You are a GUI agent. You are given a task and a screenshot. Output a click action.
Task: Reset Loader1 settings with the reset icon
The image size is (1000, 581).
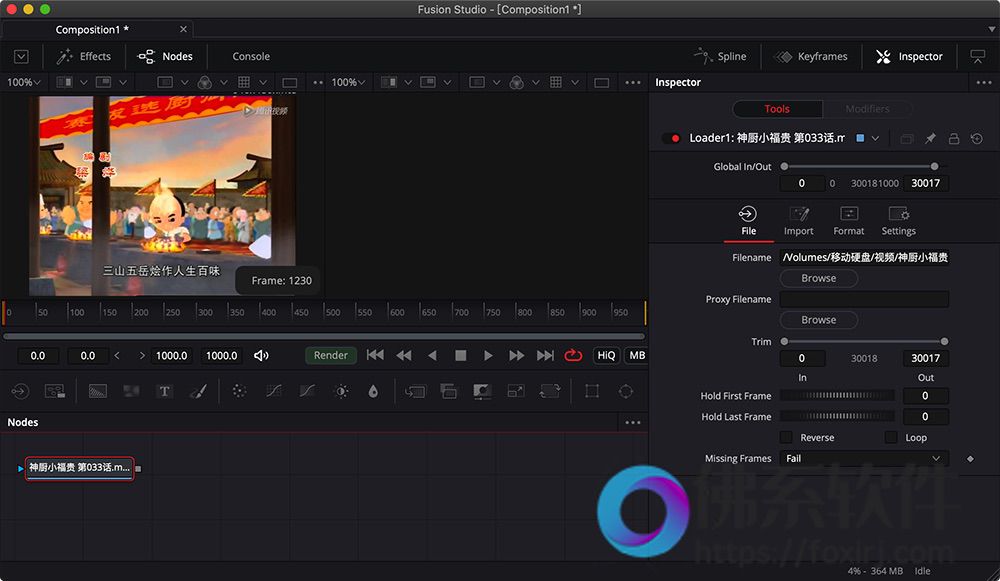(976, 138)
